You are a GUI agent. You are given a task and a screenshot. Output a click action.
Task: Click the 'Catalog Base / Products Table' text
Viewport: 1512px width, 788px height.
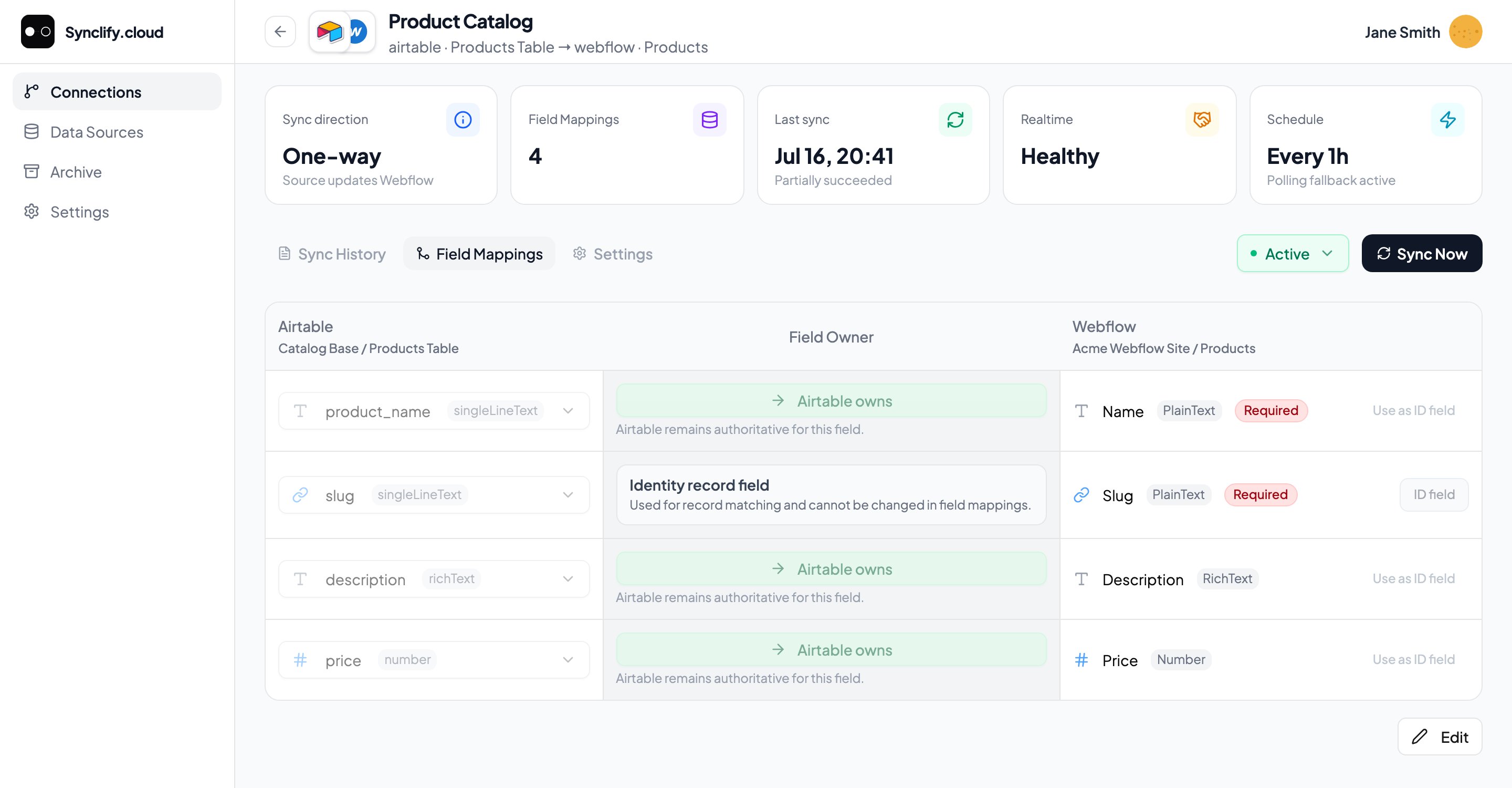coord(368,348)
